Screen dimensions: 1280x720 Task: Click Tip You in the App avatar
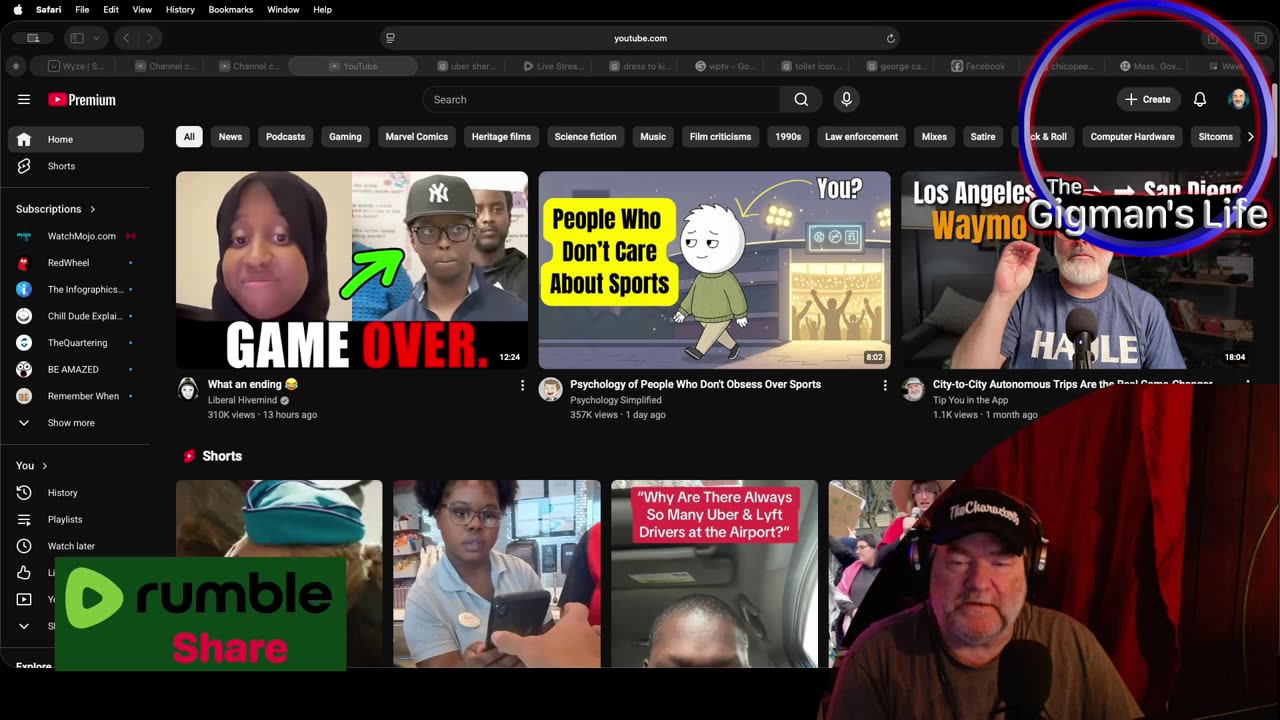[x=913, y=389]
